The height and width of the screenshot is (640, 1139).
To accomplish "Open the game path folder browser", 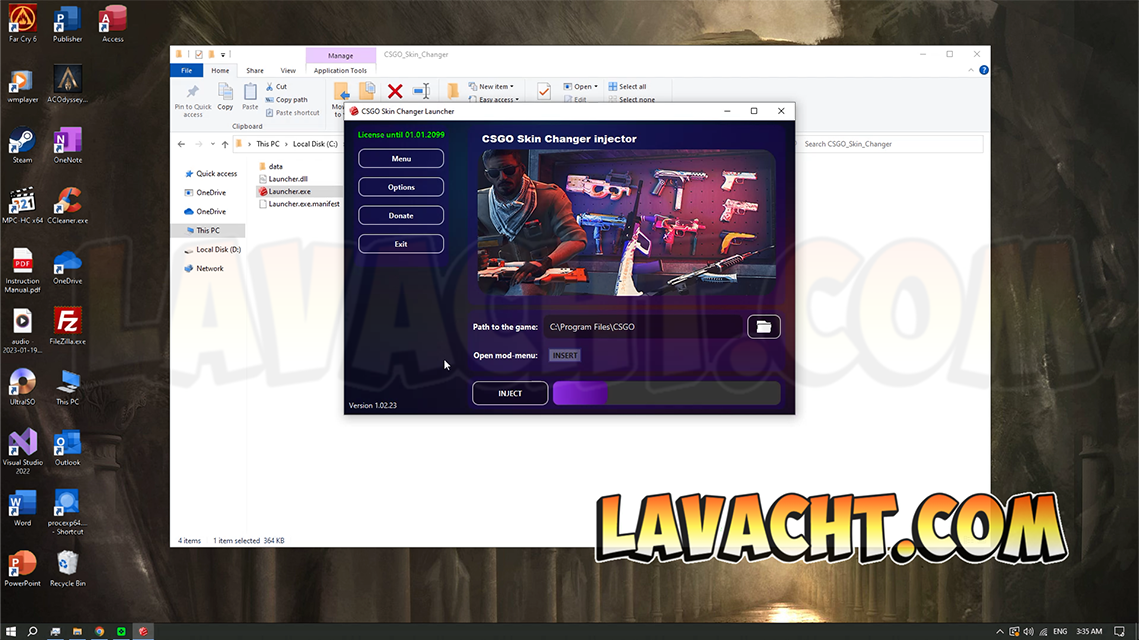I will (763, 327).
